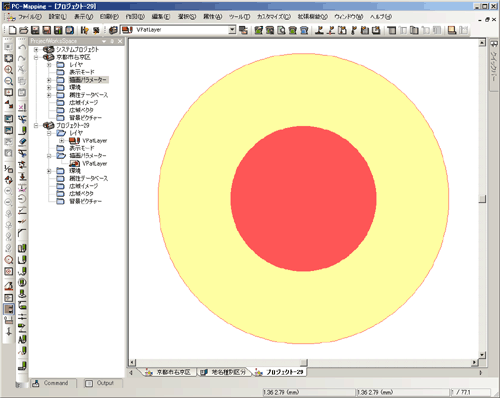Click the application icon left of the File menu
The image size is (500, 398).
[x=11, y=17]
